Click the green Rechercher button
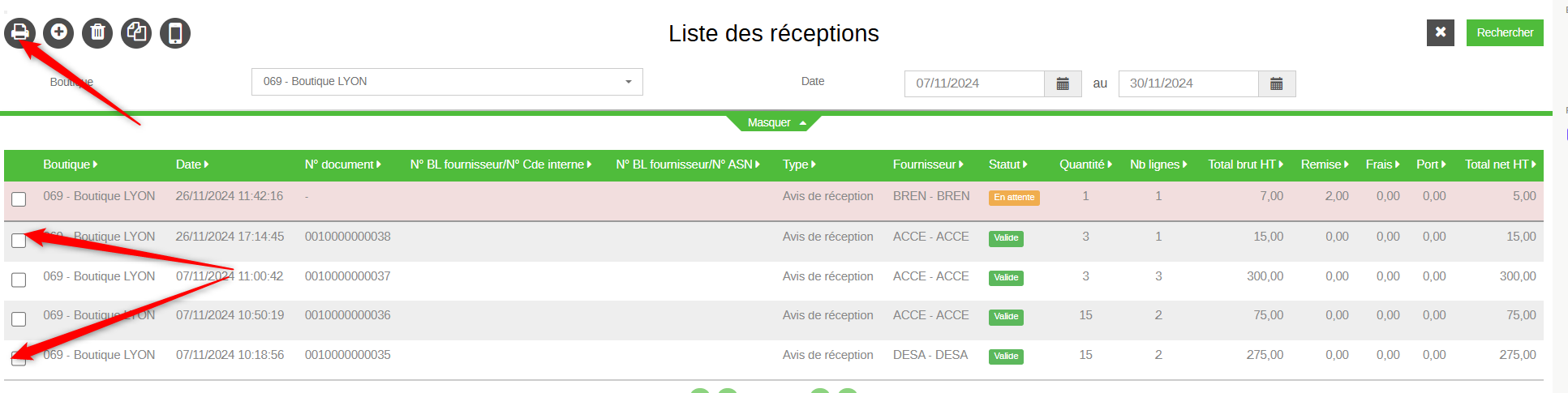Viewport: 1568px width, 393px height. 1505,32
